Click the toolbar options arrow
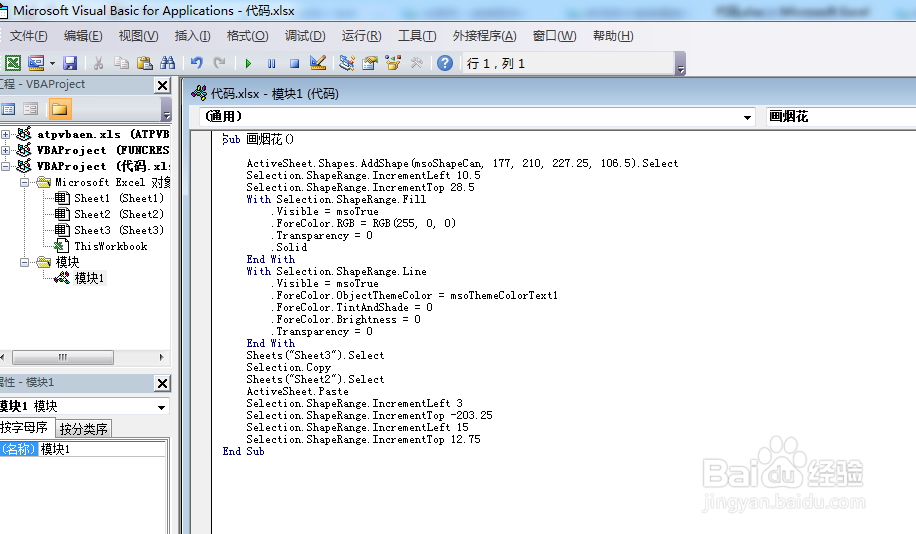Viewport: 916px width, 534px height. coord(680,64)
